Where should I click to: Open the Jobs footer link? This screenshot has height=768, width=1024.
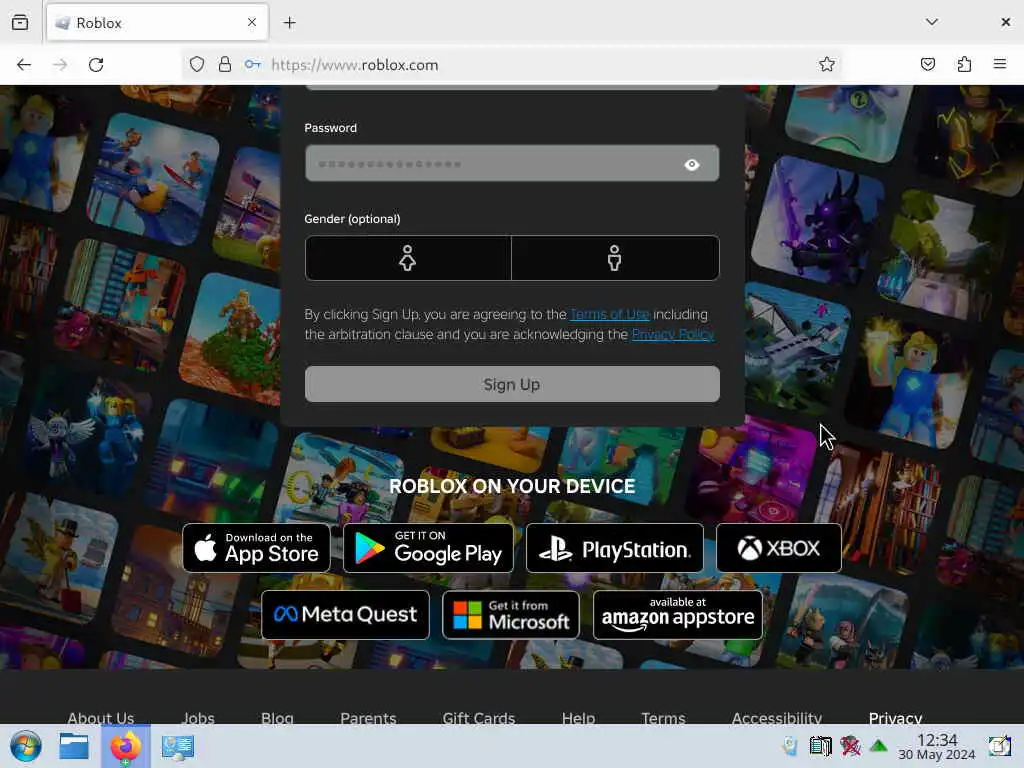pyautogui.click(x=198, y=718)
